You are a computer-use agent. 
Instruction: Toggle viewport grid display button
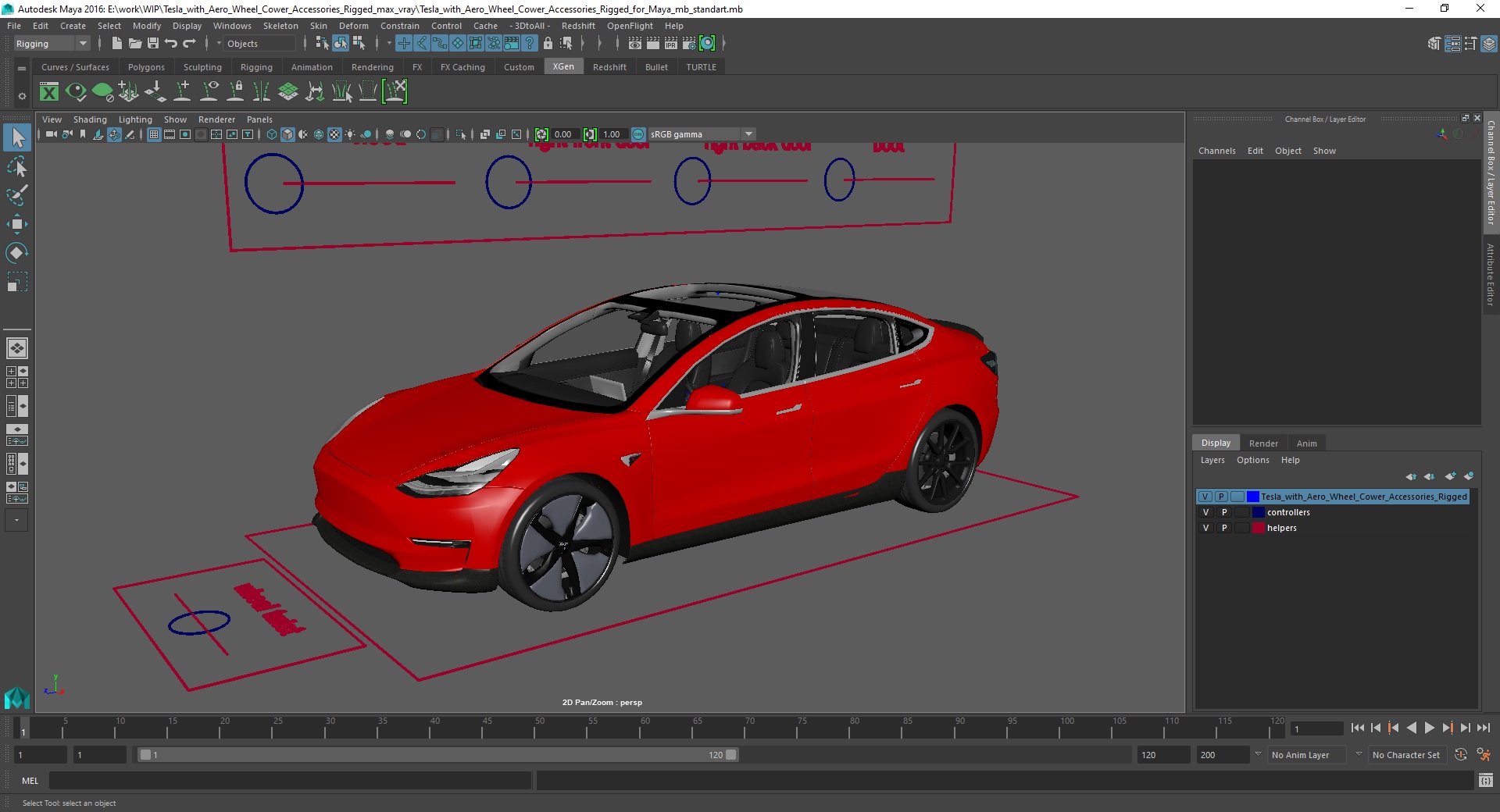154,134
